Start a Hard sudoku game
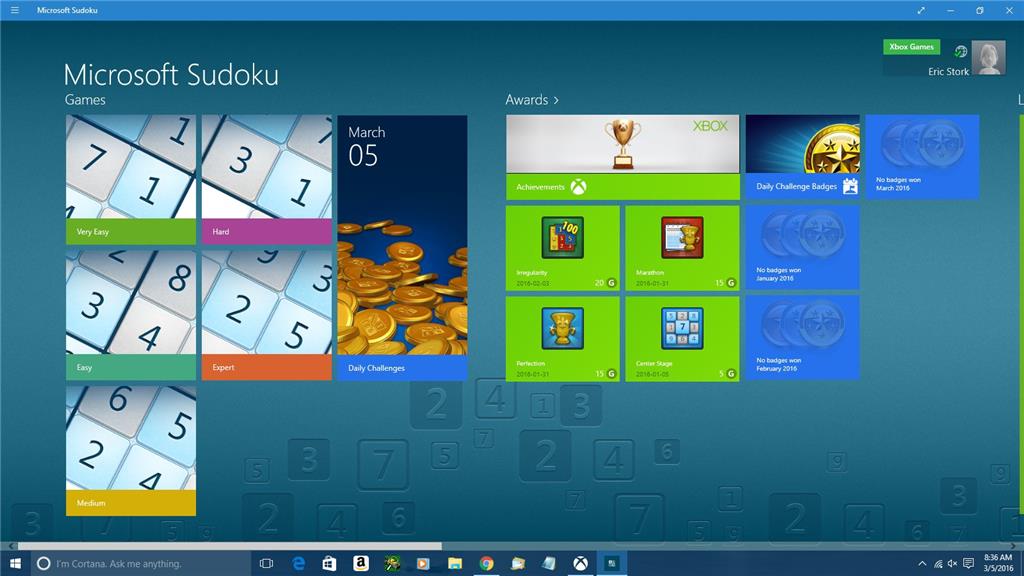 point(266,180)
